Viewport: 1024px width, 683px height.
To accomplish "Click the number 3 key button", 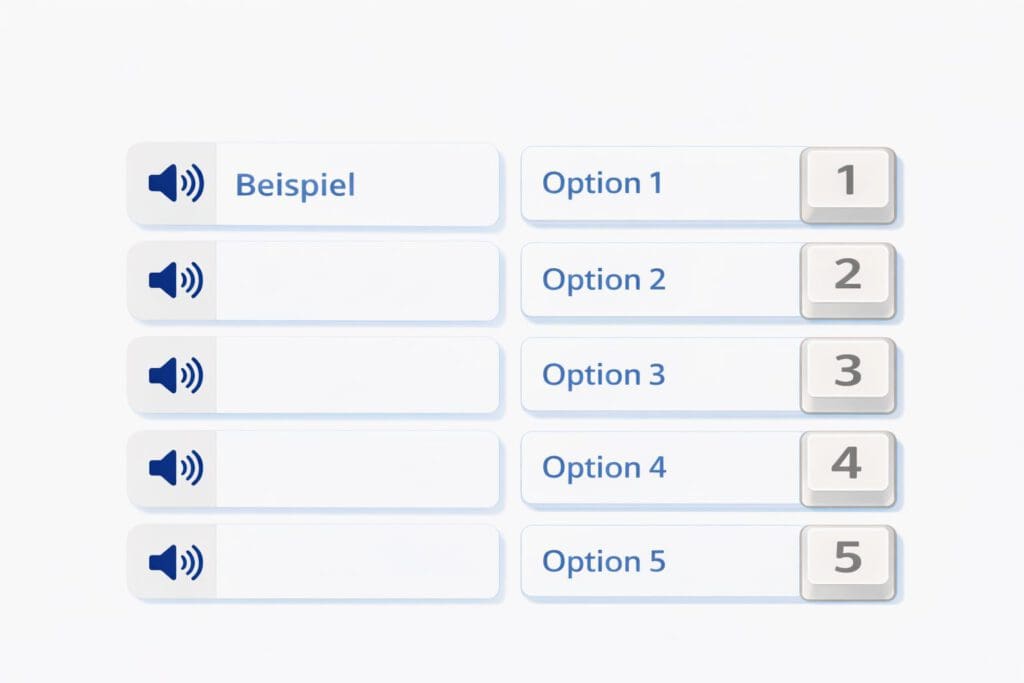I will 848,375.
